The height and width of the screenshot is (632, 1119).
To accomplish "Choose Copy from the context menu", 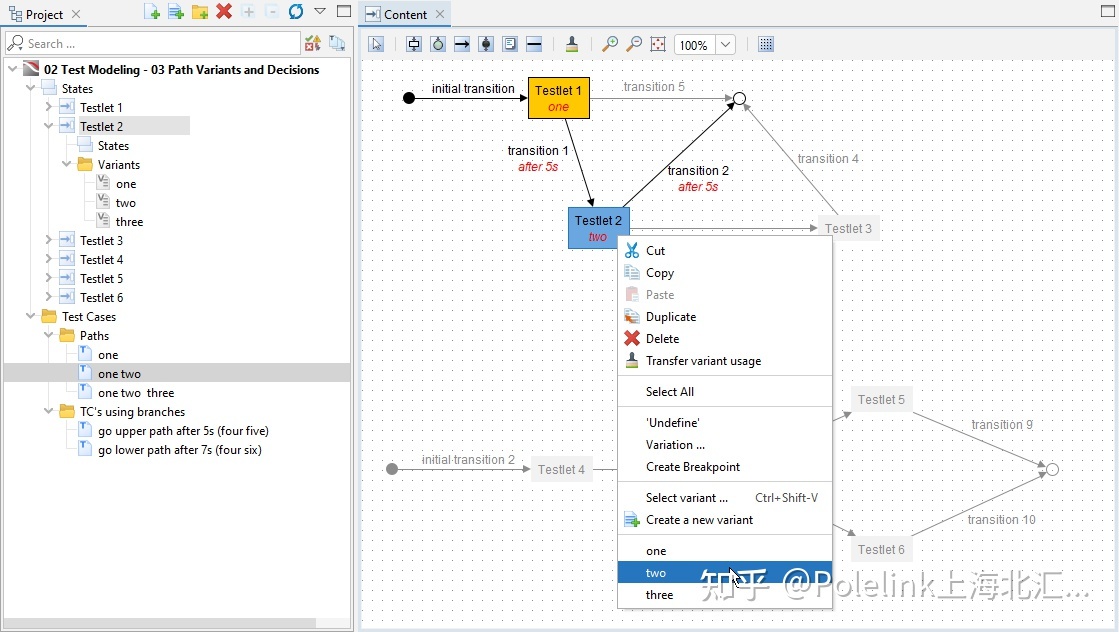I will click(x=724, y=272).
